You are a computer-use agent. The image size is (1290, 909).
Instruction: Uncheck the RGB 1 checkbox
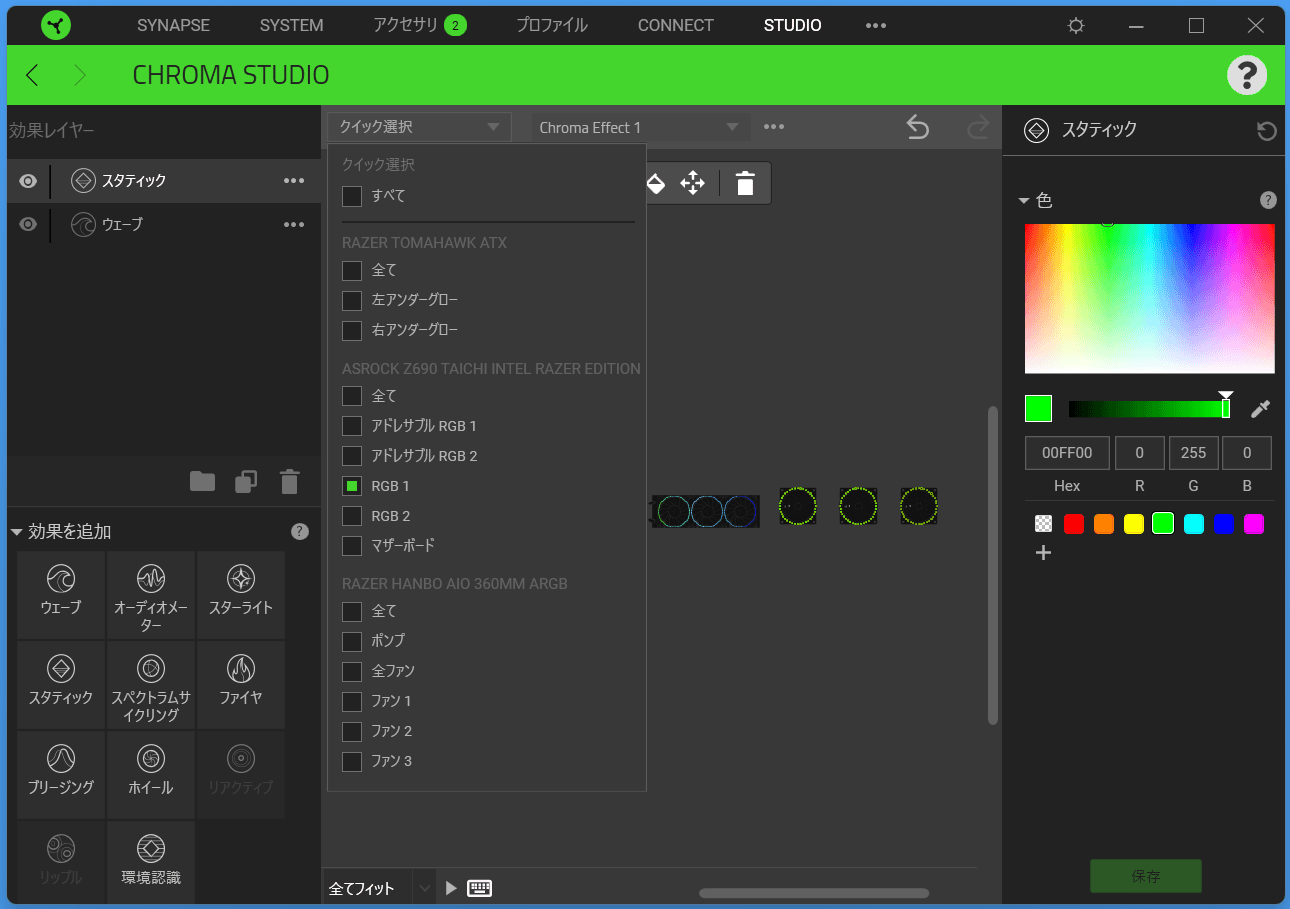click(352, 486)
